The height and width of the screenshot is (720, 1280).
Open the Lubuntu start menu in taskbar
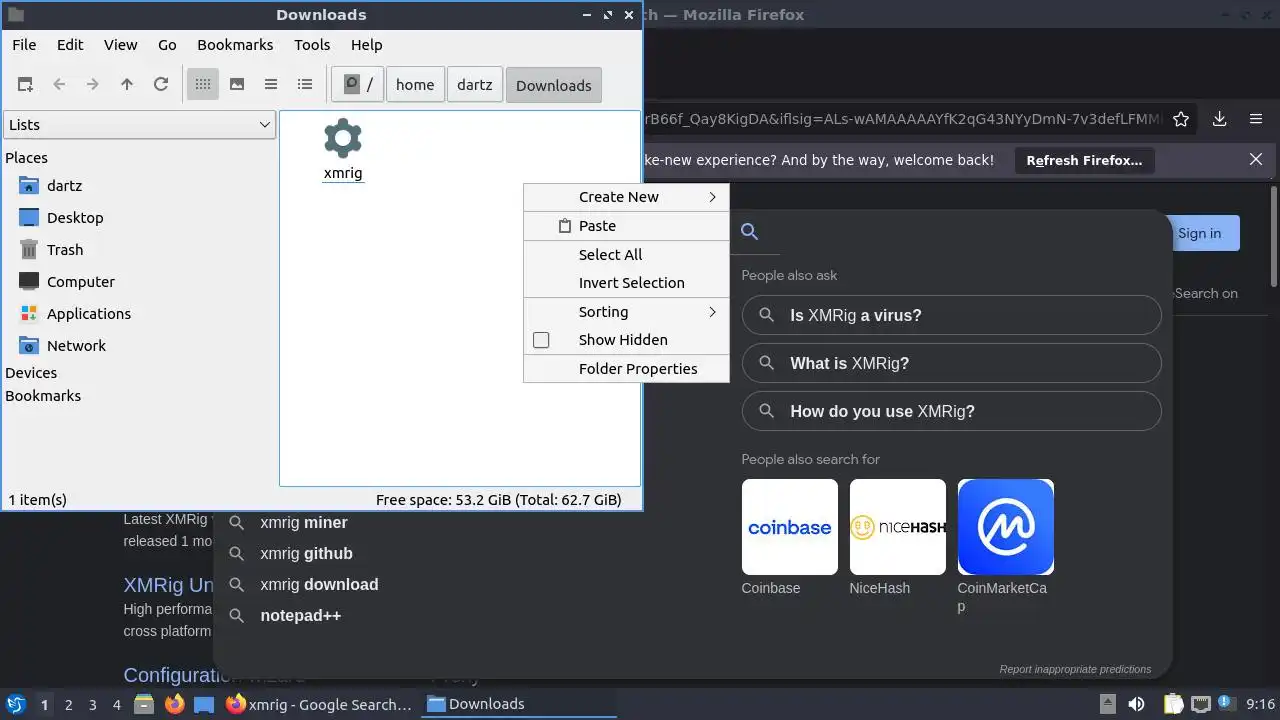click(x=16, y=704)
